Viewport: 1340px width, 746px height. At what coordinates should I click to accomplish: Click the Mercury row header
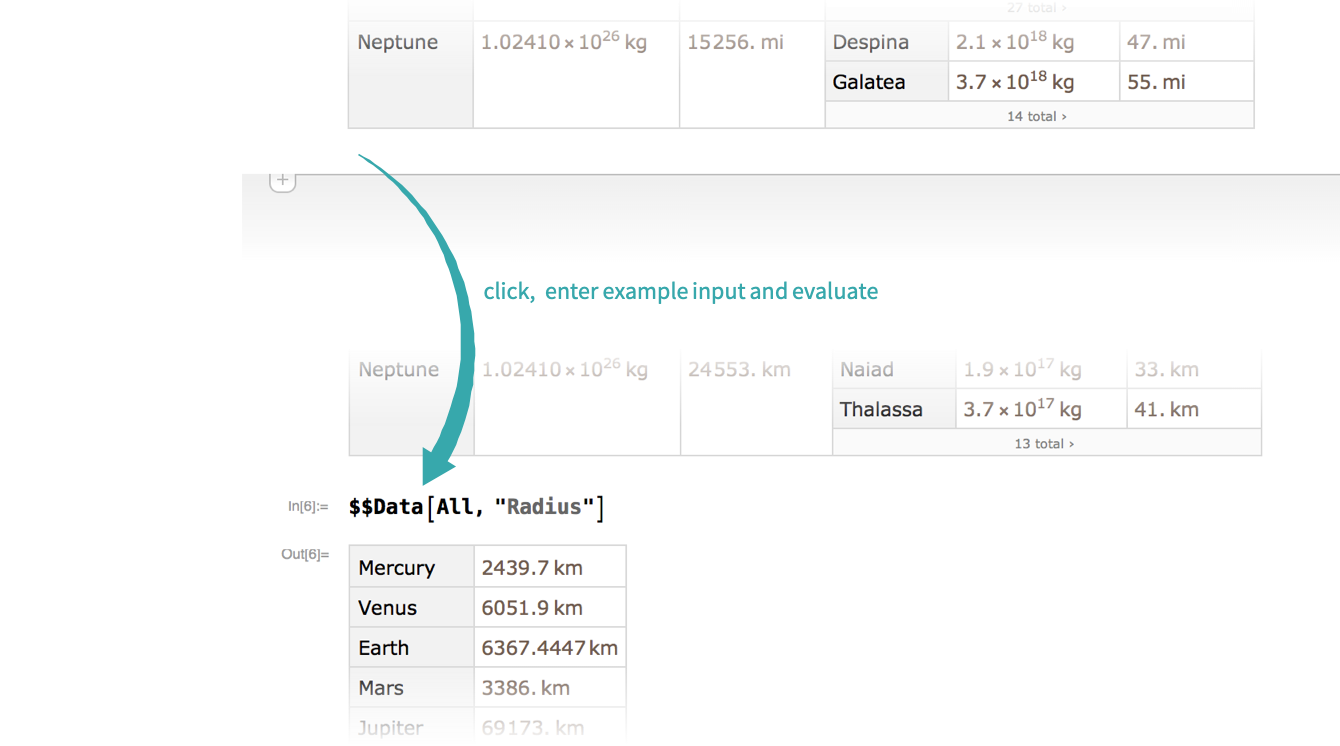(x=397, y=568)
